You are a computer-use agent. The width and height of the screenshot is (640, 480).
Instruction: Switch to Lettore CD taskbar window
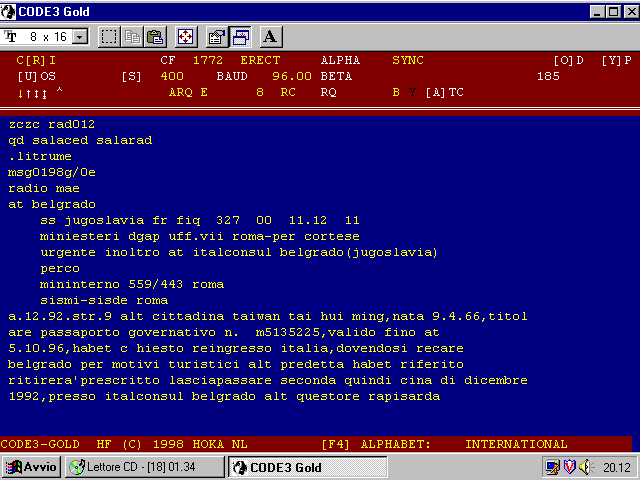[x=145, y=467]
